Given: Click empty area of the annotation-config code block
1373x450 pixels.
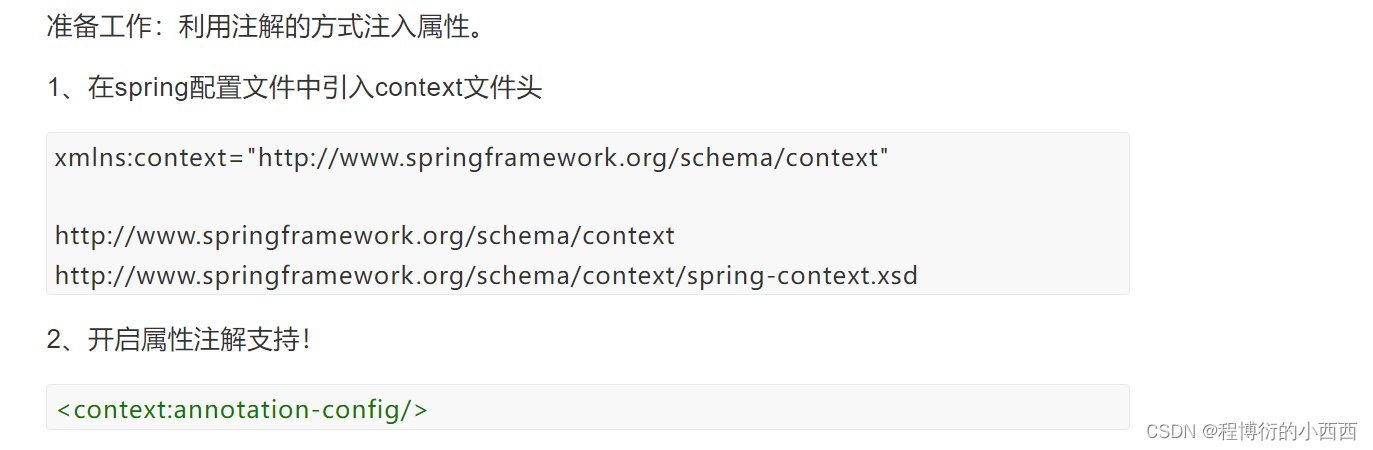Looking at the screenshot, I should pos(780,408).
